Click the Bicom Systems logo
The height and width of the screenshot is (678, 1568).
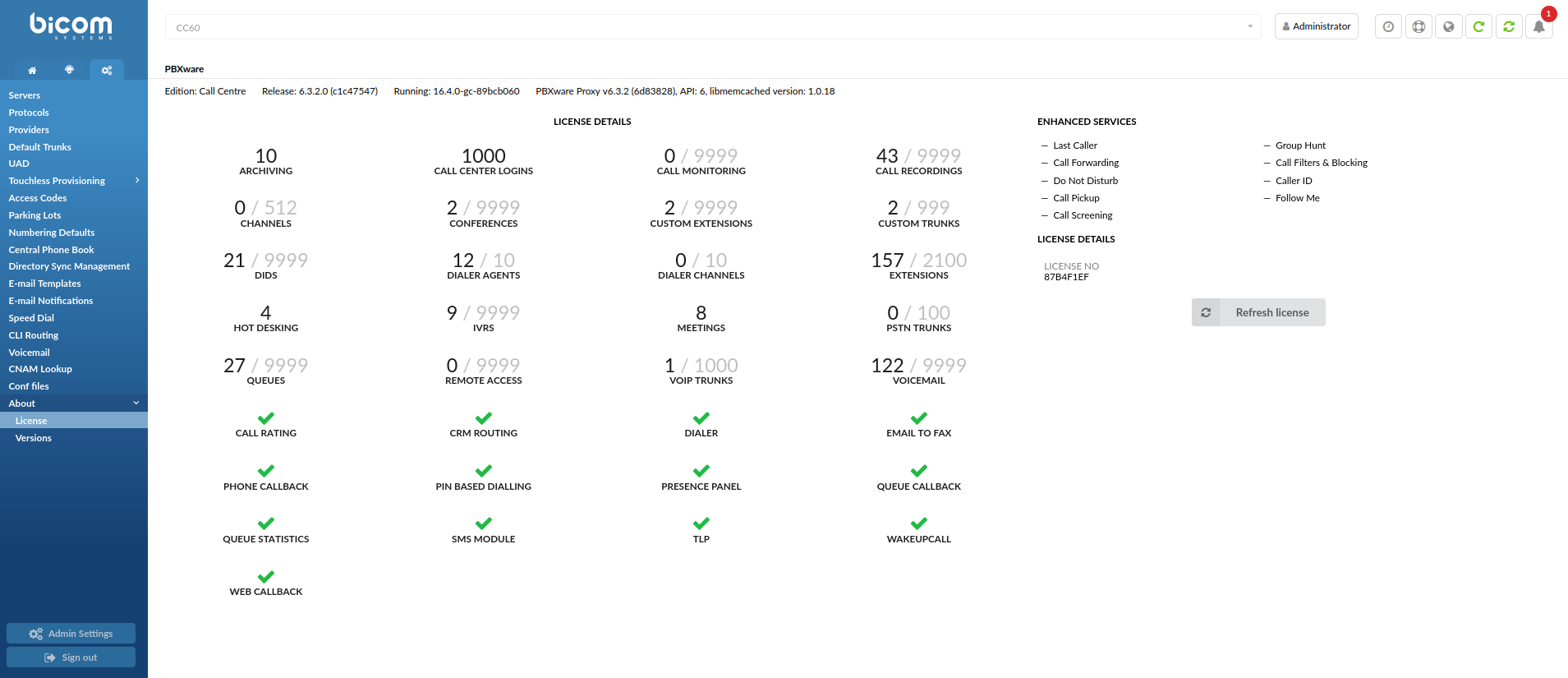click(x=71, y=25)
